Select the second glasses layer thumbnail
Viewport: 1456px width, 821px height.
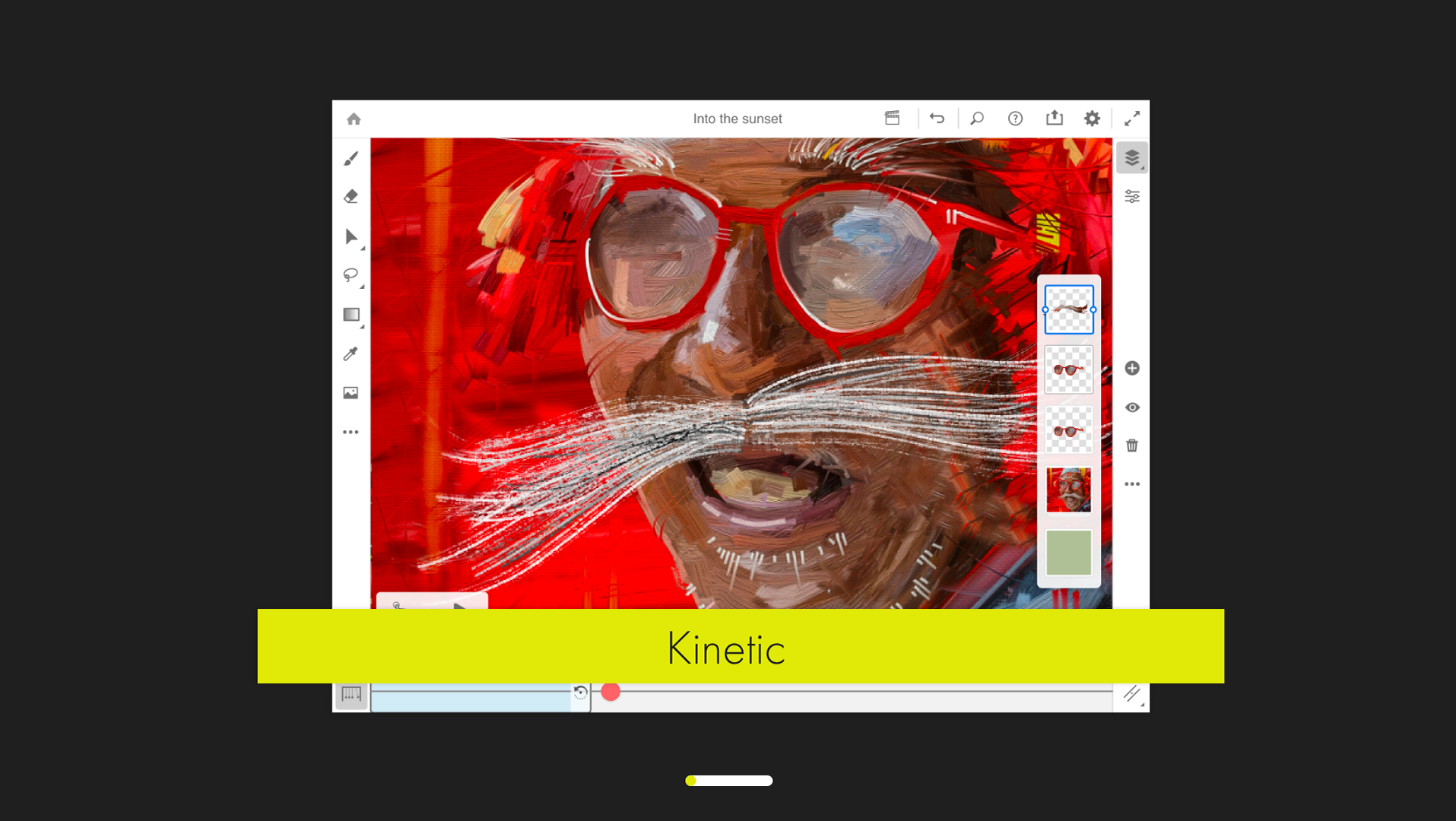pos(1069,369)
